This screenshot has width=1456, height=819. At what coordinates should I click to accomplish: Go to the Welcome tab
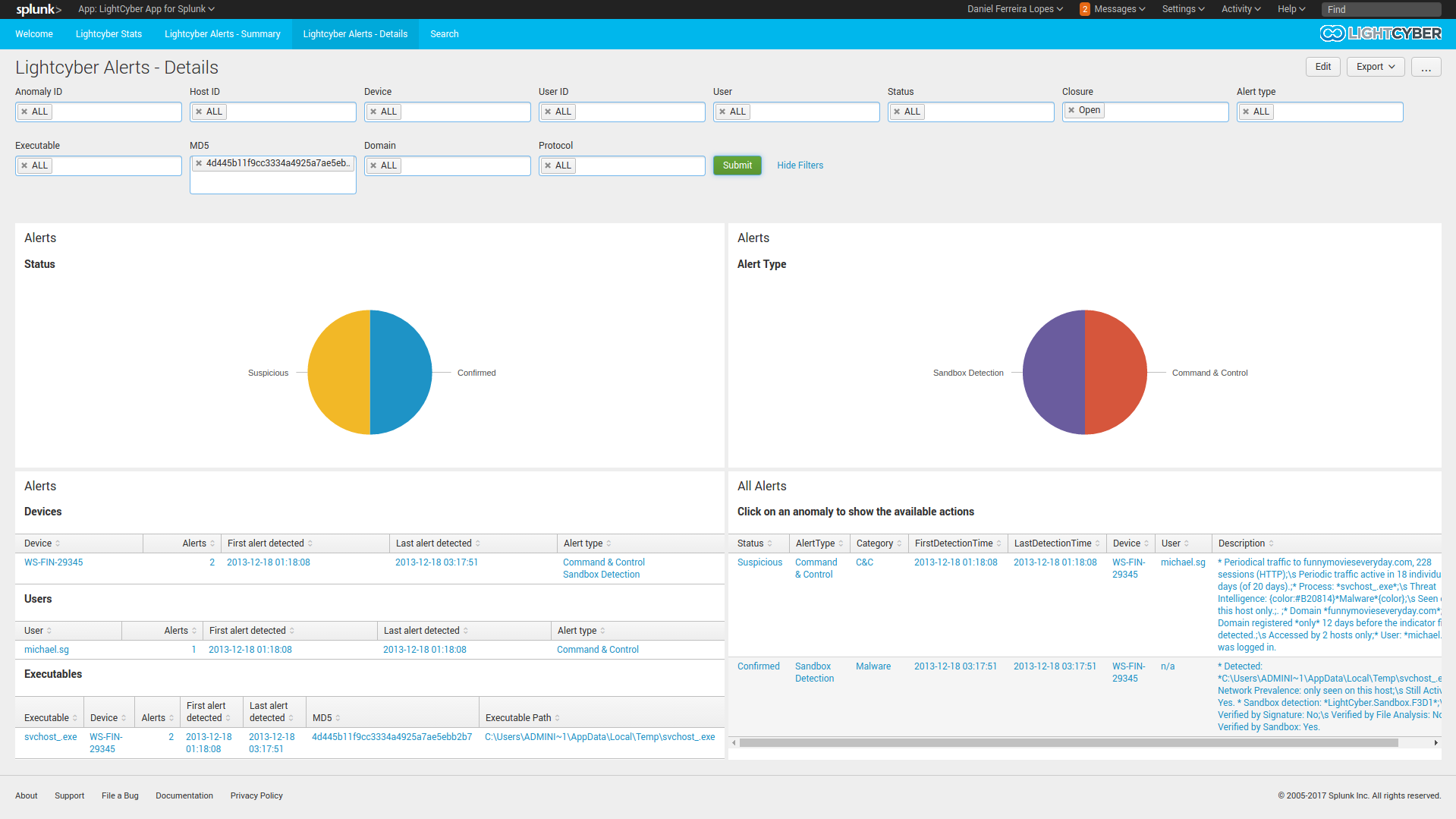(34, 34)
